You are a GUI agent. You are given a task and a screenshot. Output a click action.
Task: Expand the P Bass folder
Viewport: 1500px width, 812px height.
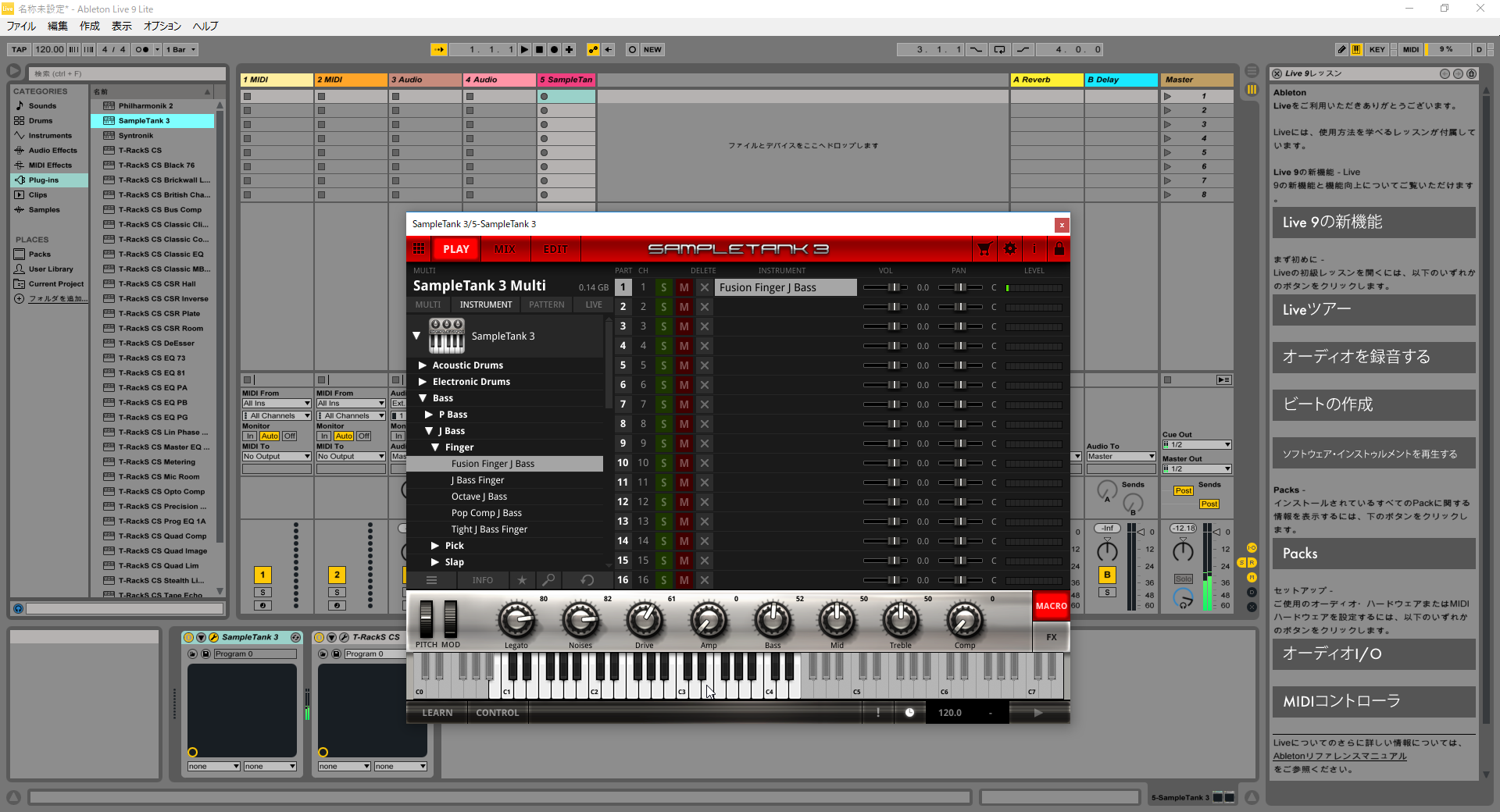(x=429, y=415)
